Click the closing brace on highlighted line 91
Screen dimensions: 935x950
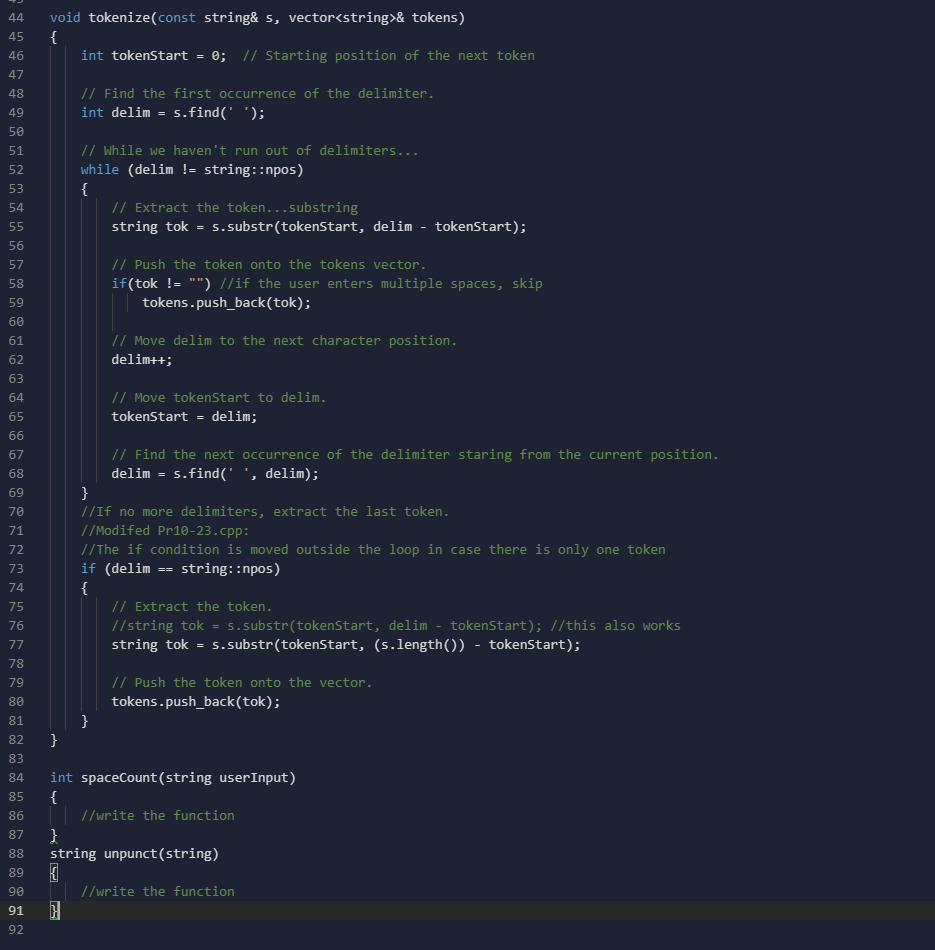pyautogui.click(x=53, y=911)
